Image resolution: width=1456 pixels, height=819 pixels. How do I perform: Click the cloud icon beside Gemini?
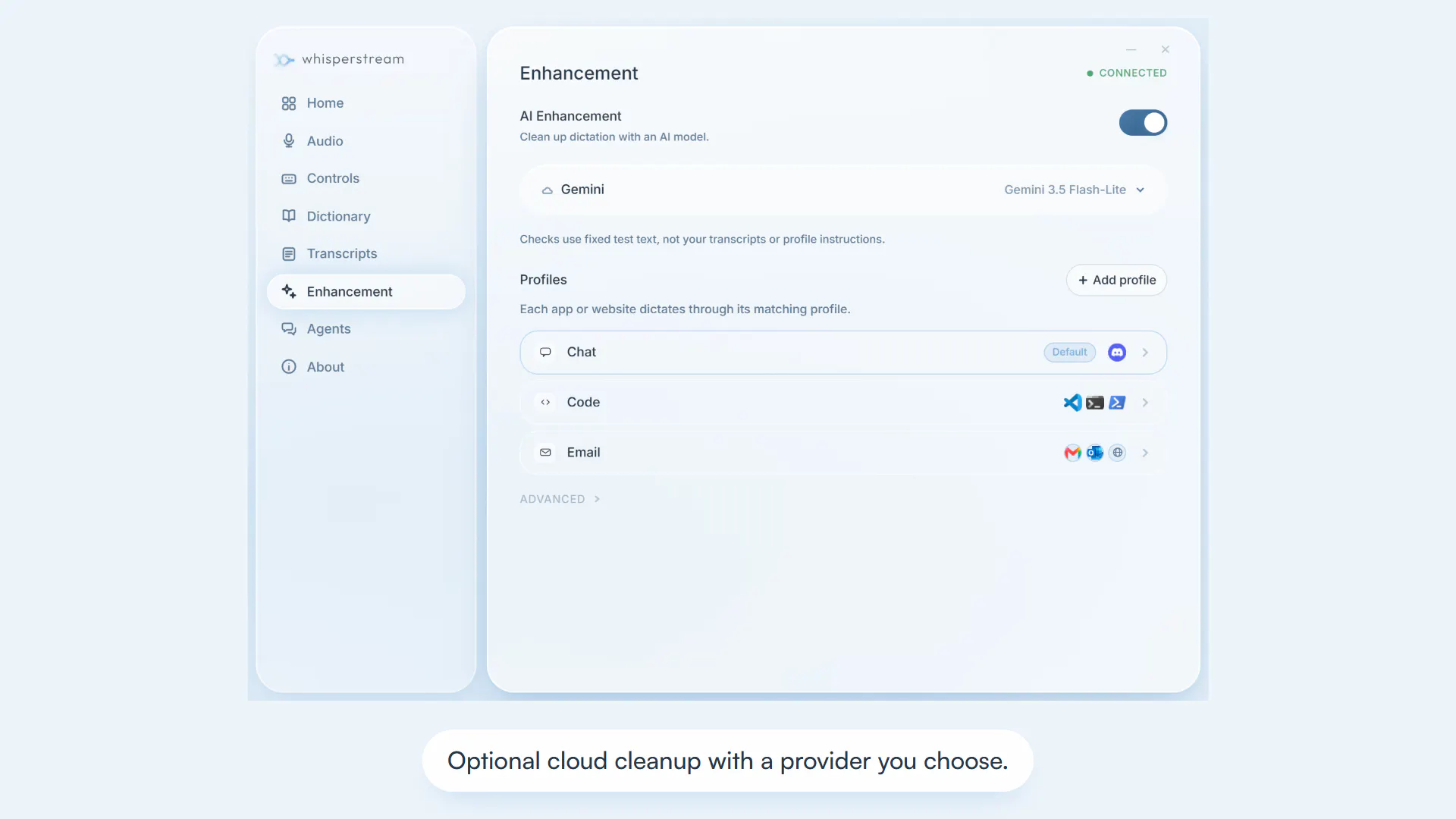(547, 190)
